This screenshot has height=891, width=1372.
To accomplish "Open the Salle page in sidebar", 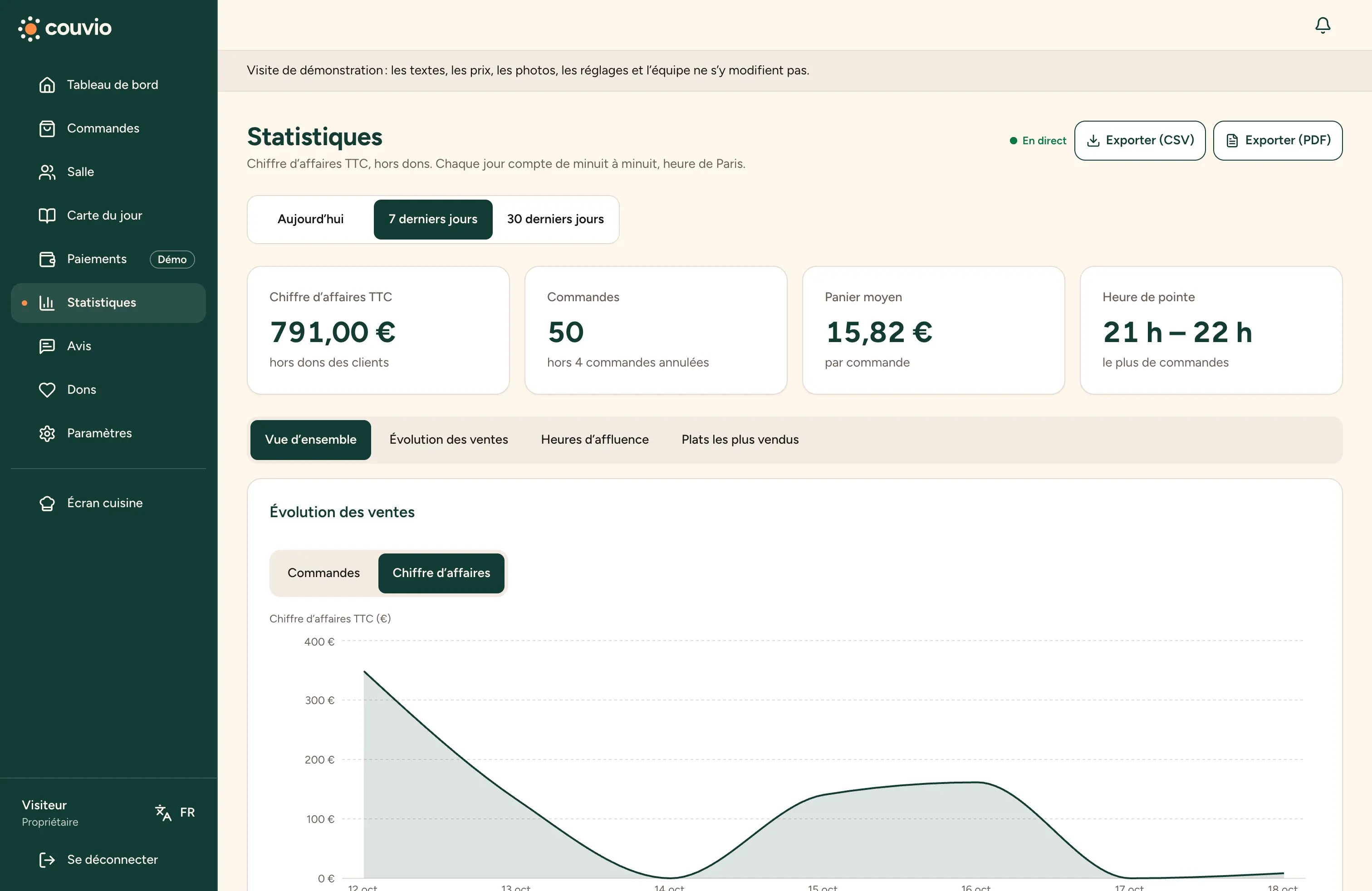I will coord(108,172).
